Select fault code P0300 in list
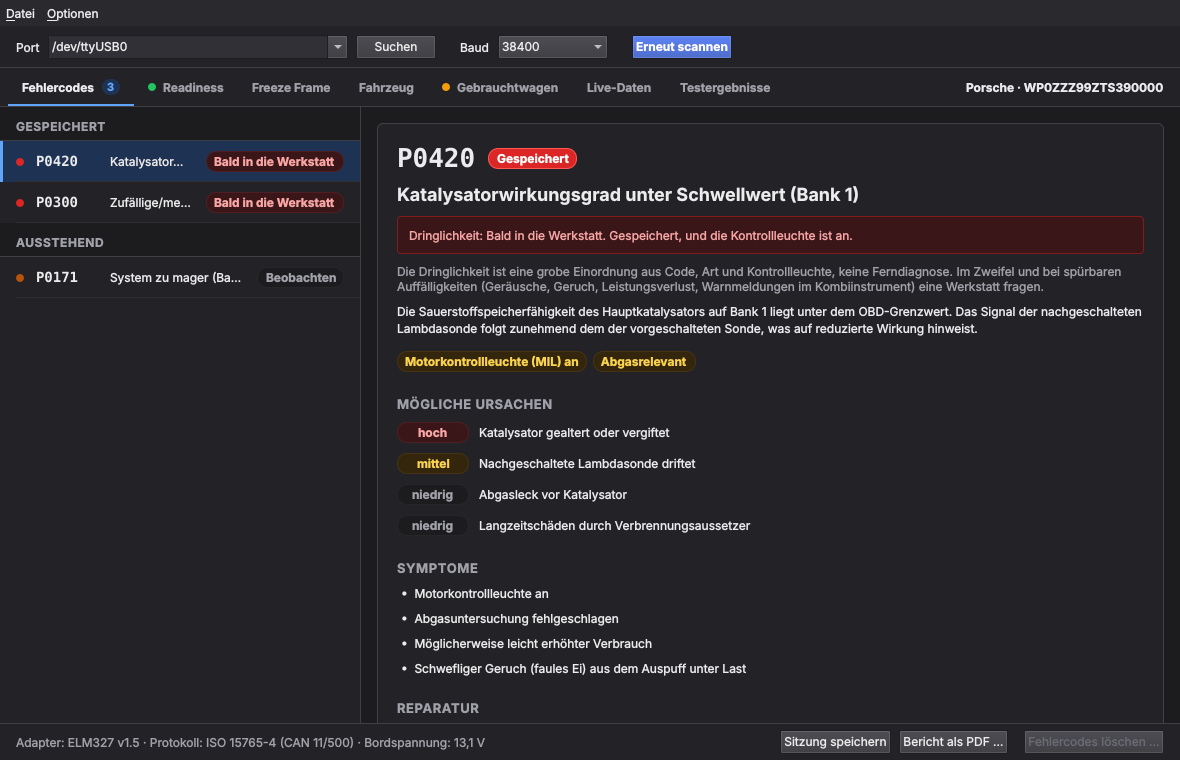The height and width of the screenshot is (760, 1180). (181, 202)
